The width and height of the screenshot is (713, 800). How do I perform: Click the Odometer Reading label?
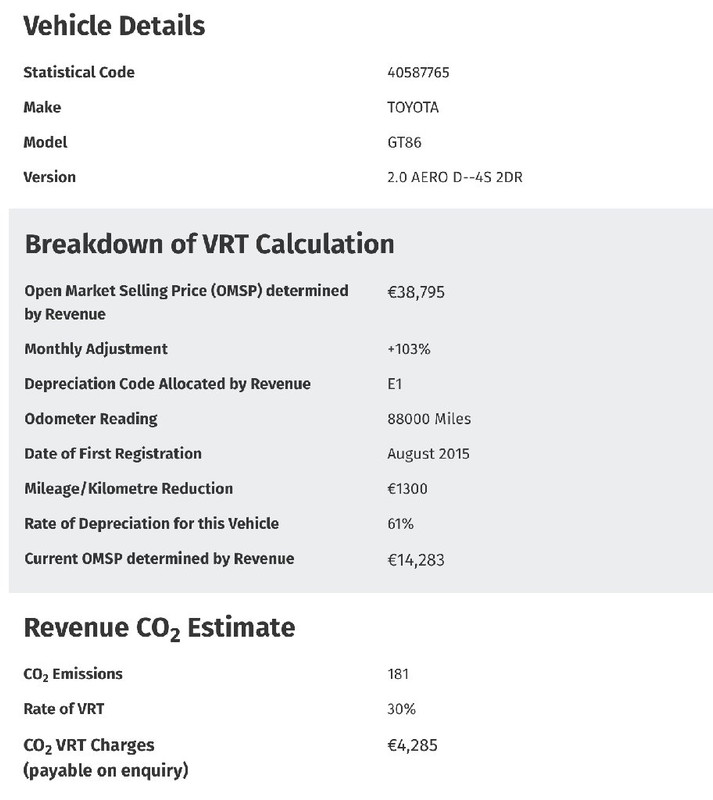point(91,419)
